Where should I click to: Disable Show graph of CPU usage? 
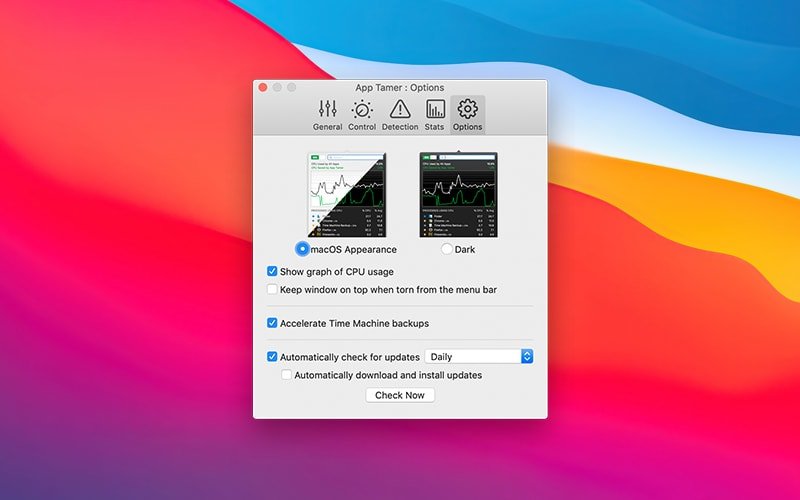pos(272,271)
